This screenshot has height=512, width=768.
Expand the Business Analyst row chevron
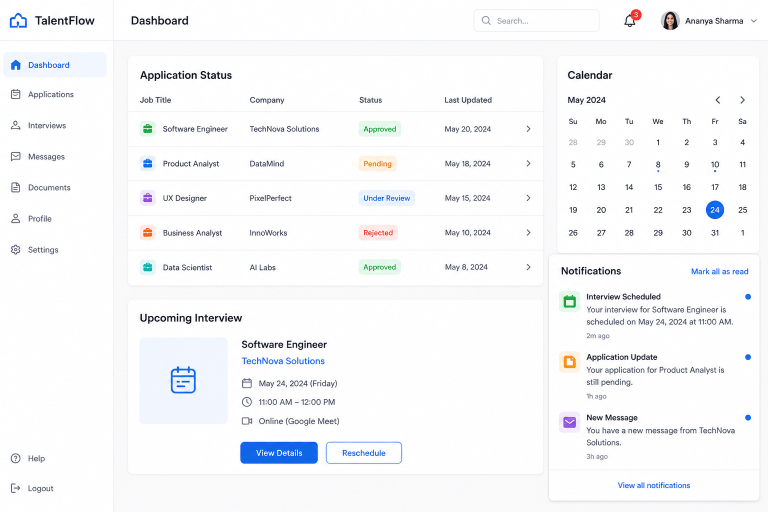point(528,233)
